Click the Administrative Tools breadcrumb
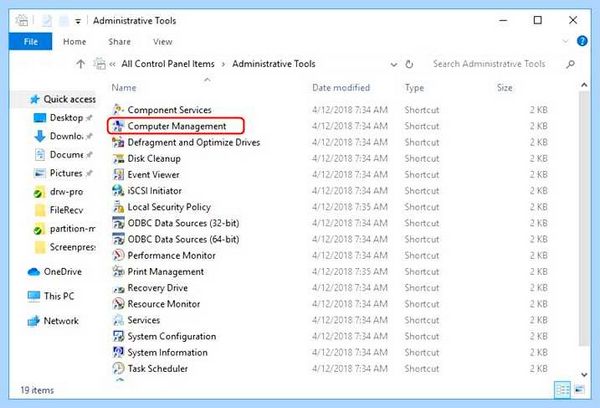The width and height of the screenshot is (600, 408). (274, 64)
